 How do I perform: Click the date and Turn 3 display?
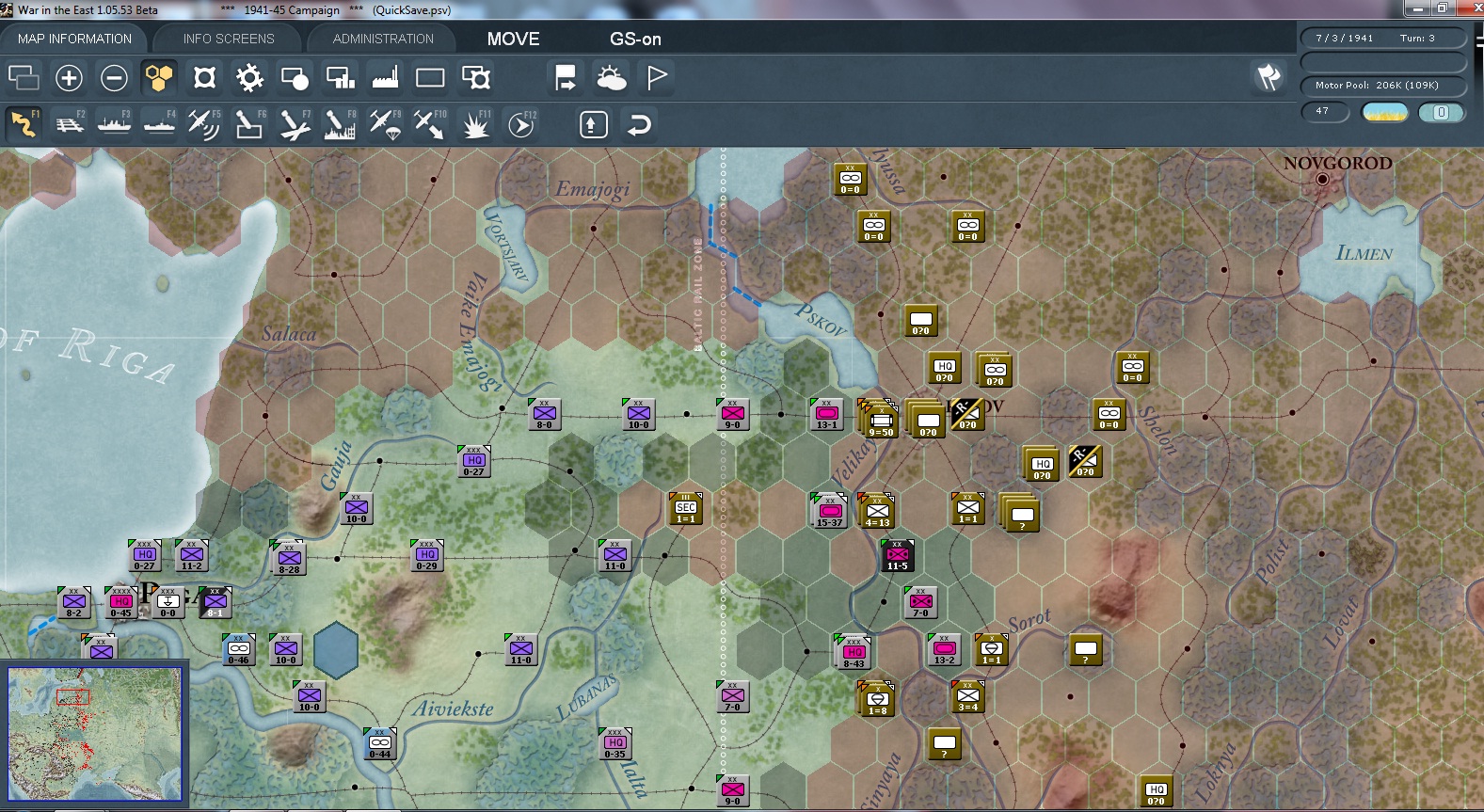tap(1383, 39)
